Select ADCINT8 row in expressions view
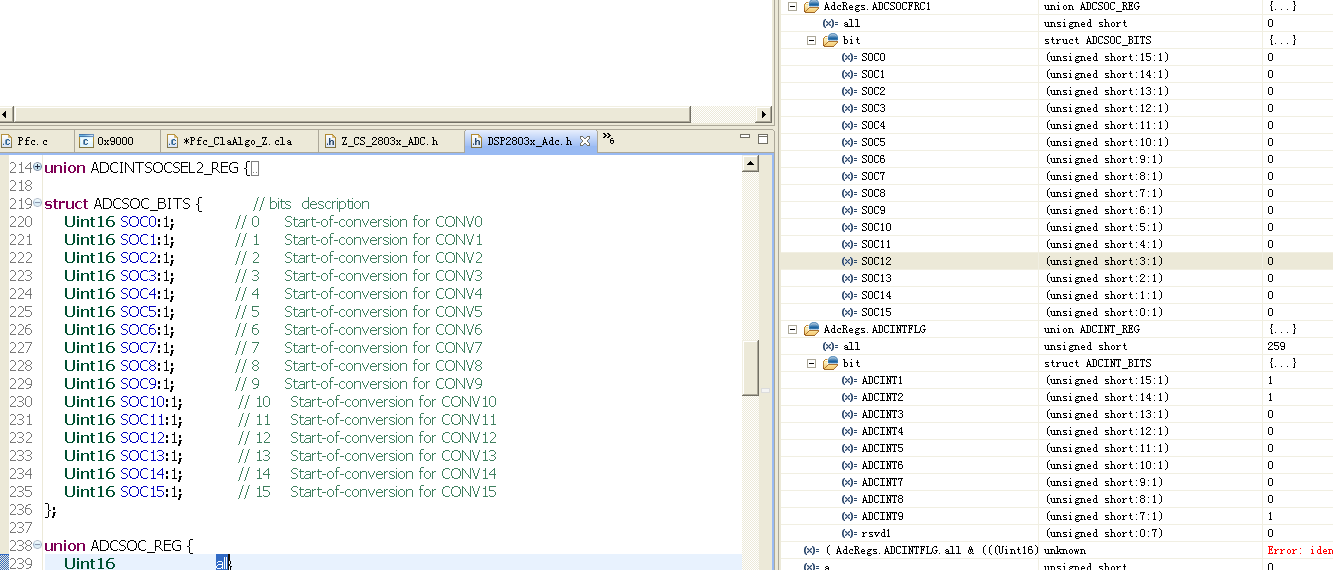Viewport: 1333px width, 570px height. (x=1056, y=499)
